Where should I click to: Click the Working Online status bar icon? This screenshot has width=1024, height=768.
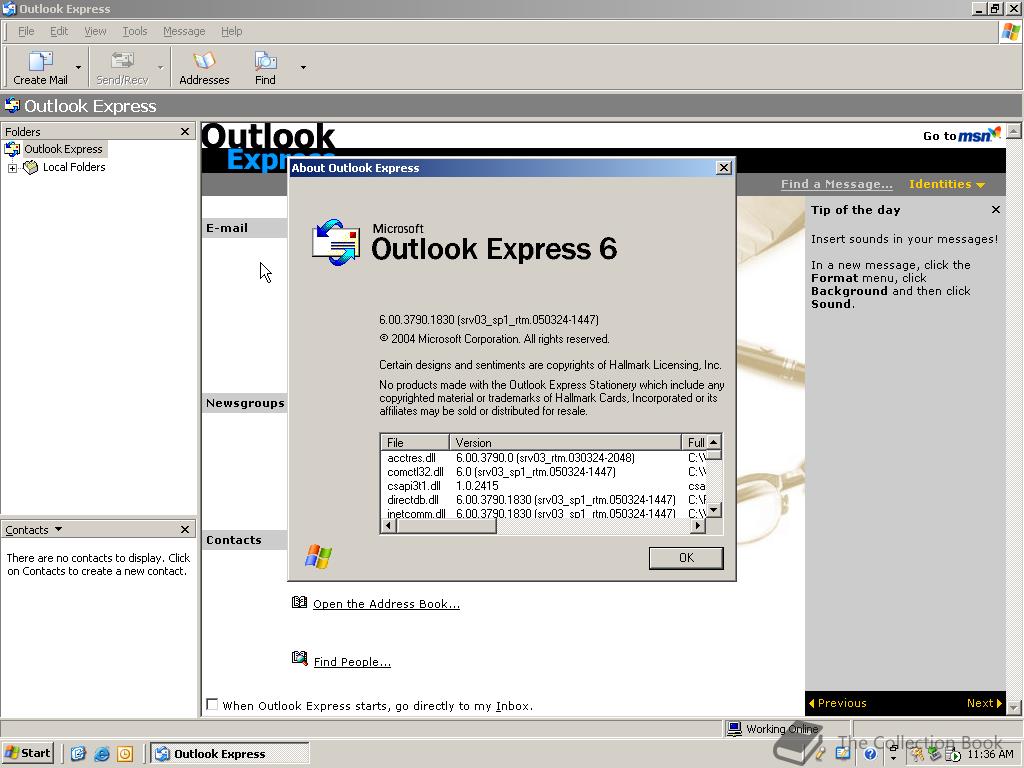click(734, 728)
